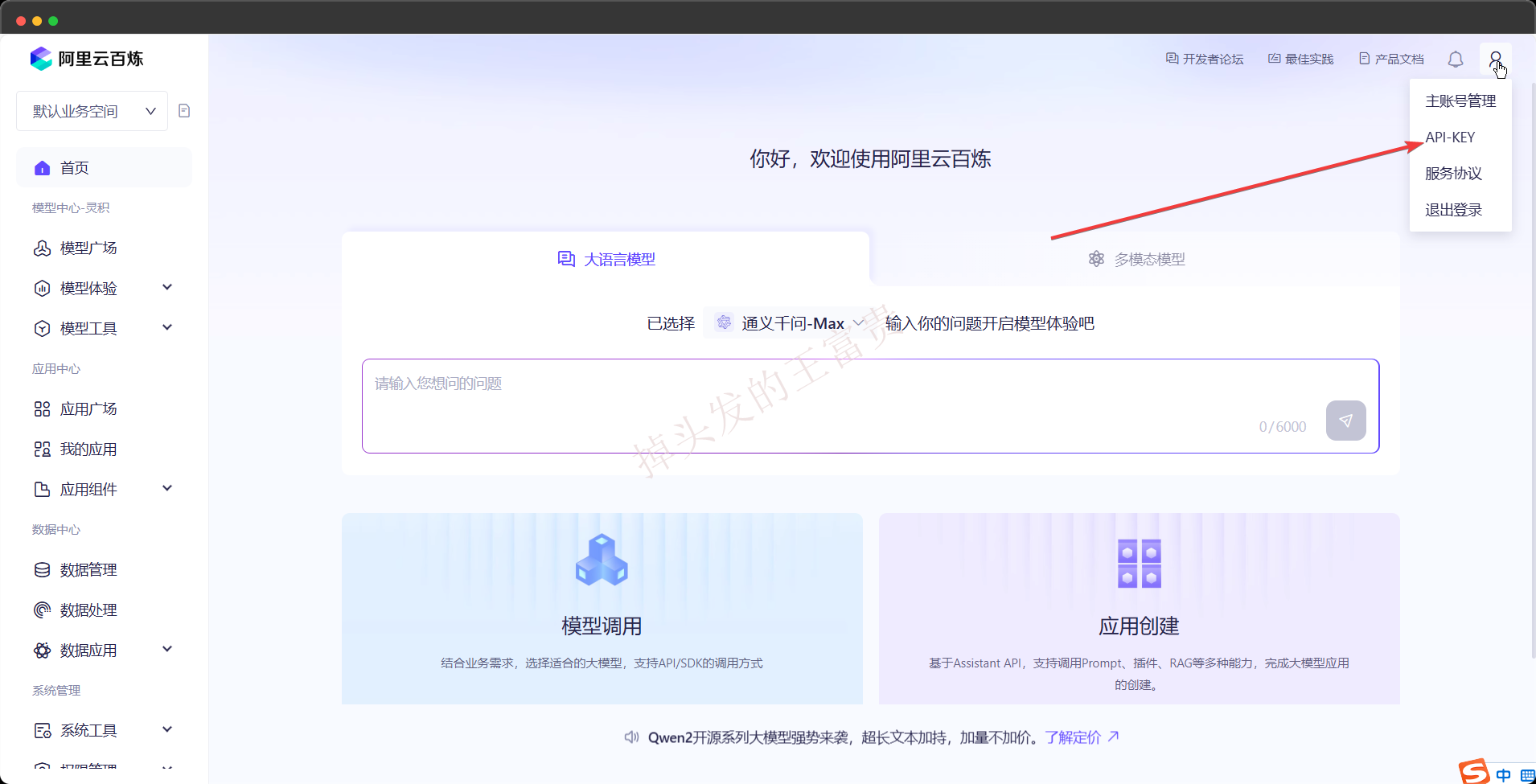Click the 你好，欢迎使用阿里云百炼 heading
The image size is (1536, 784).
tap(870, 159)
